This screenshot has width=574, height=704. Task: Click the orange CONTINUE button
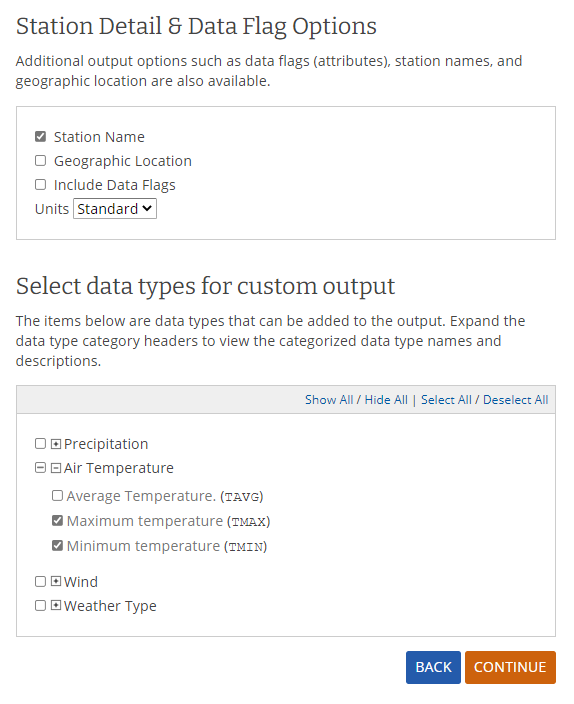pos(510,667)
